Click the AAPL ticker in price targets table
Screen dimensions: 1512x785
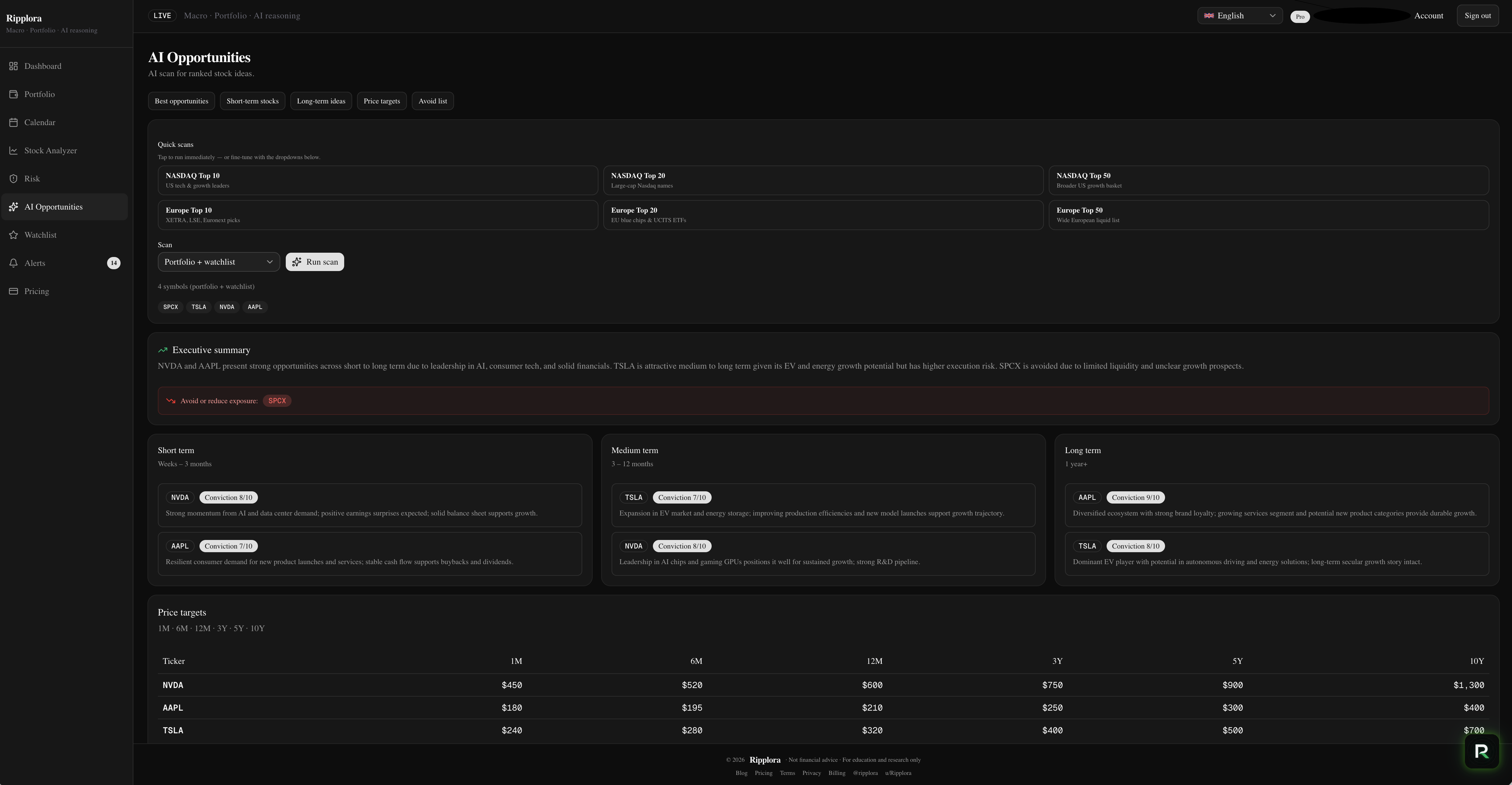pos(173,708)
